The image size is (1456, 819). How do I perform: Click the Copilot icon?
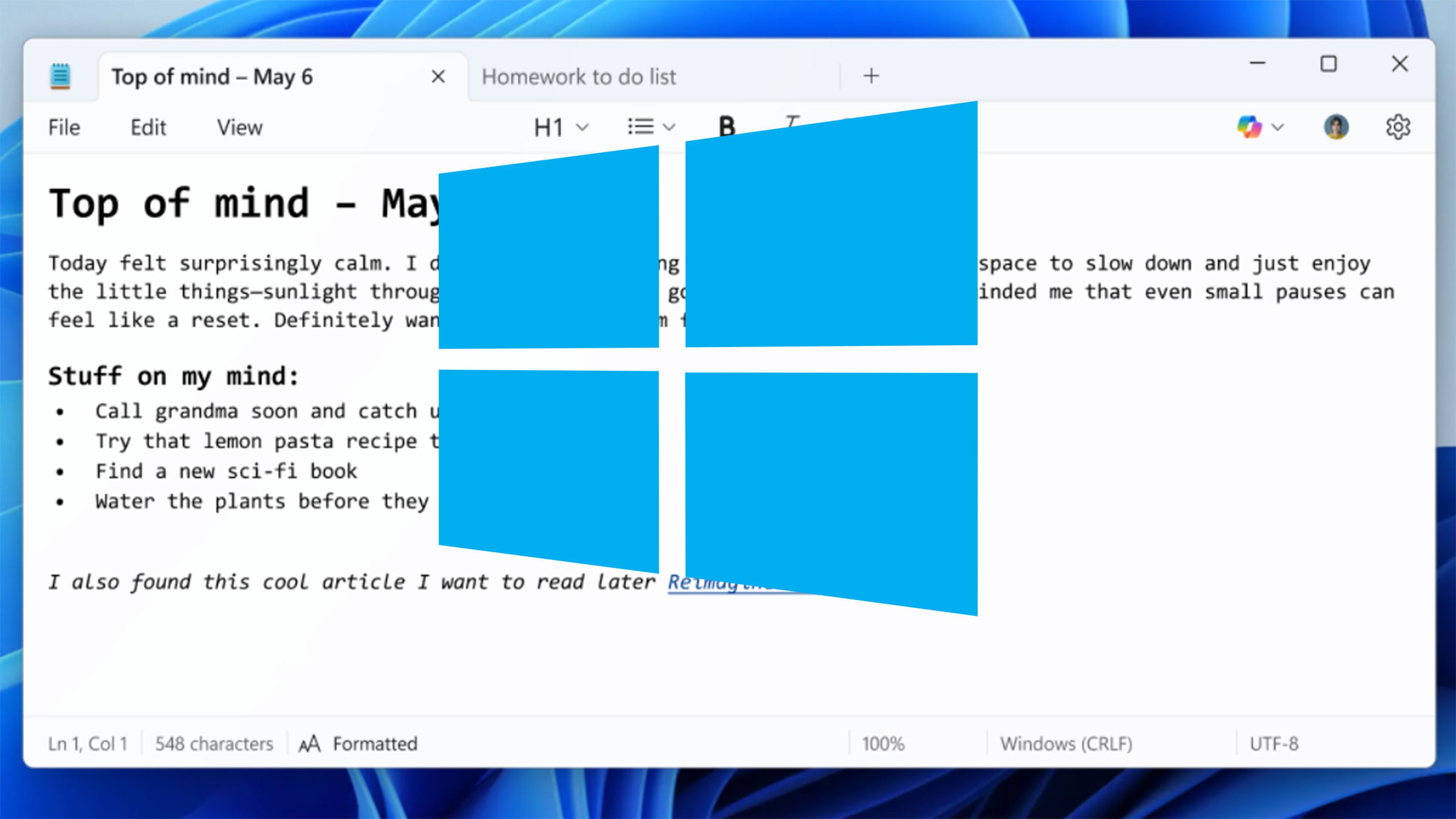(x=1250, y=127)
